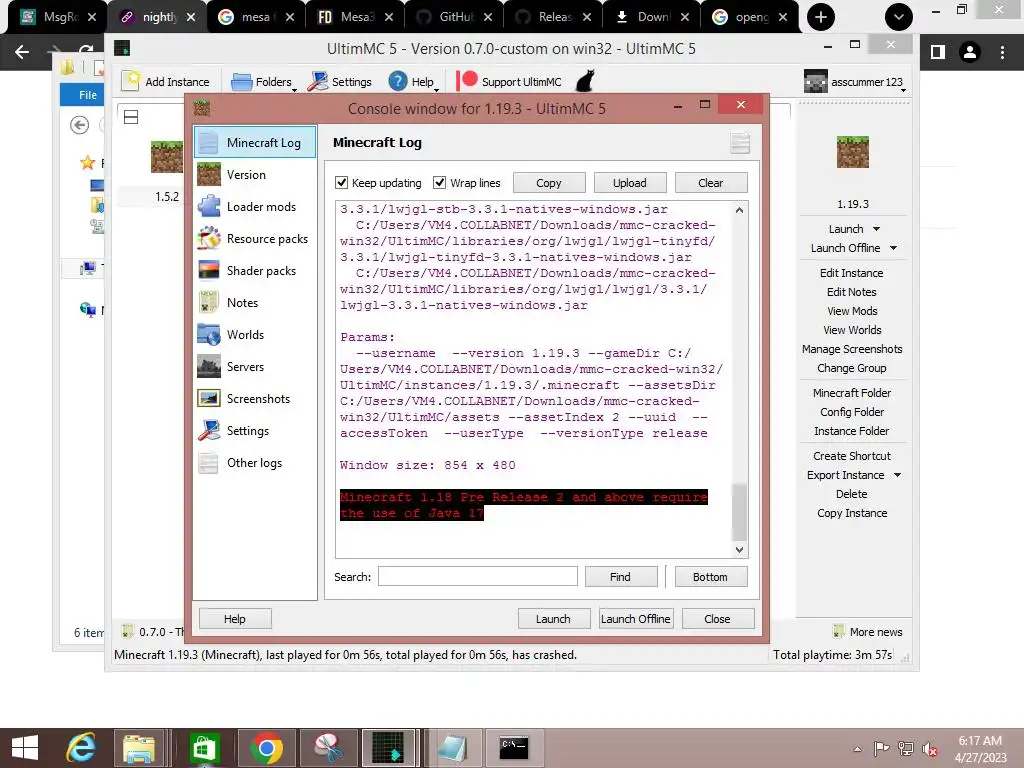Click the log Search input field
Screen dimensions: 1024x768
(477, 577)
